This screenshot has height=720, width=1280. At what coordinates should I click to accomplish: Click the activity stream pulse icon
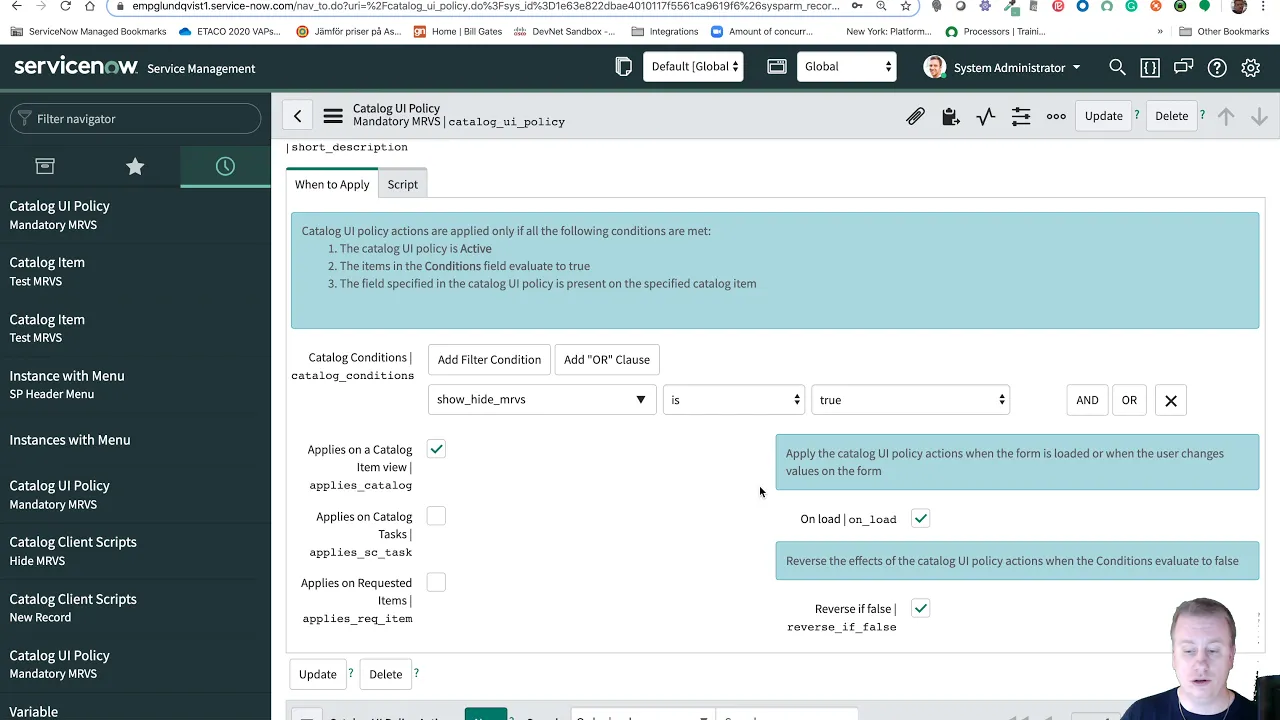pyautogui.click(x=985, y=116)
